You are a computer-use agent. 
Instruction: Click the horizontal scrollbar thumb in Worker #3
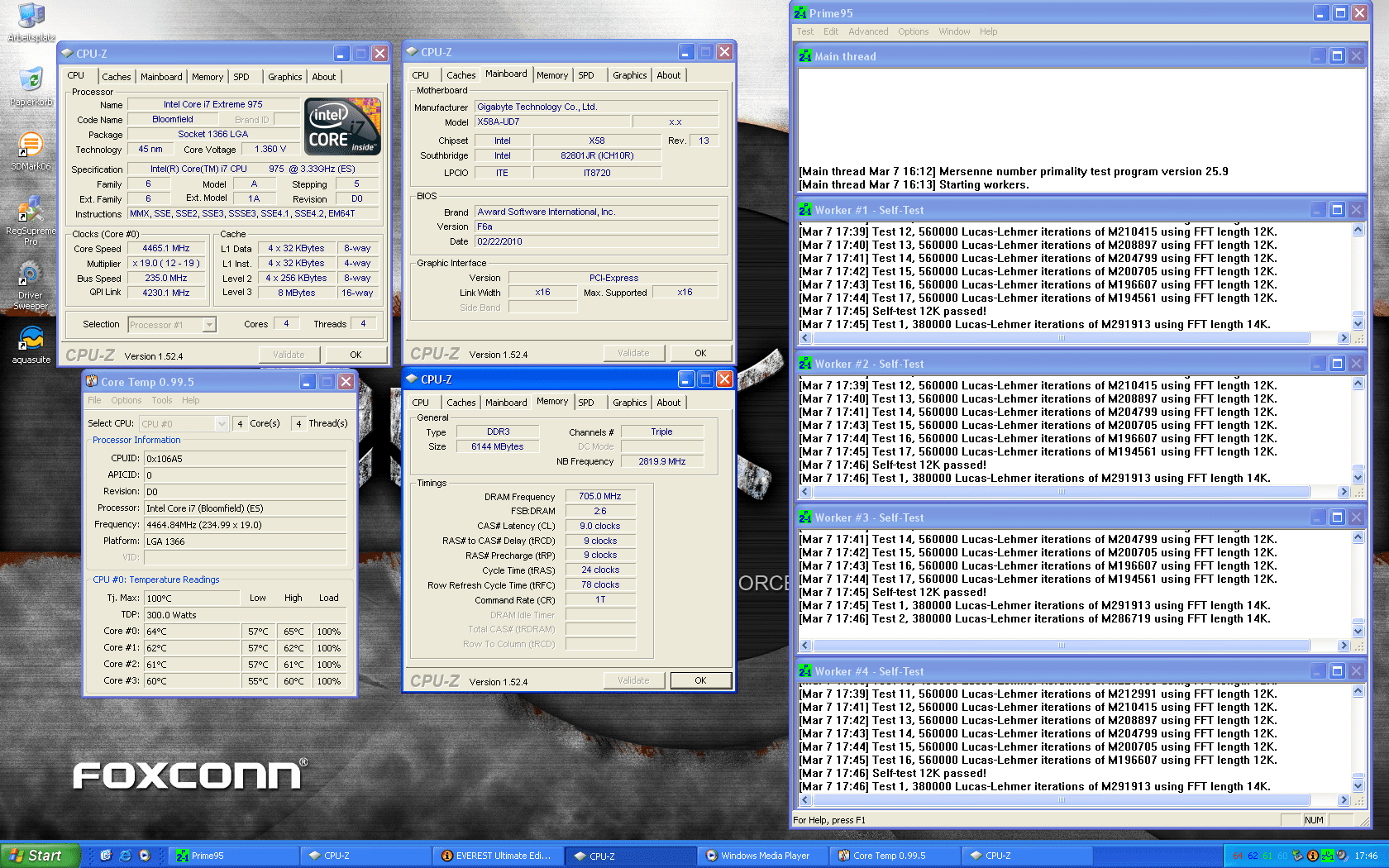tap(1061, 645)
